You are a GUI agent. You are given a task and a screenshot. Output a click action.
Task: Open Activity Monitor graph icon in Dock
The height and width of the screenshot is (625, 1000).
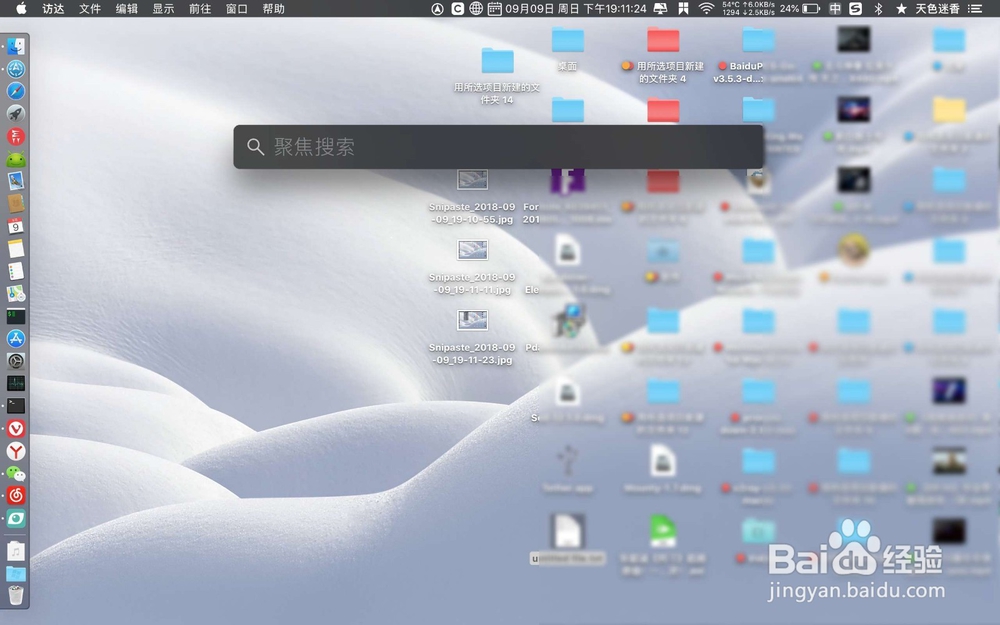16,383
